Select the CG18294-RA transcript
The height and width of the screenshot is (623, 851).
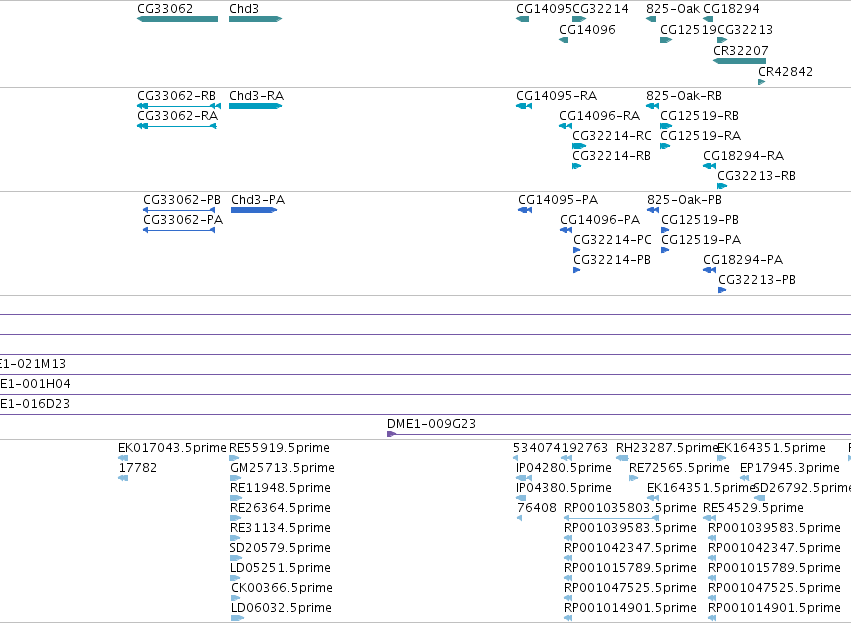click(709, 166)
